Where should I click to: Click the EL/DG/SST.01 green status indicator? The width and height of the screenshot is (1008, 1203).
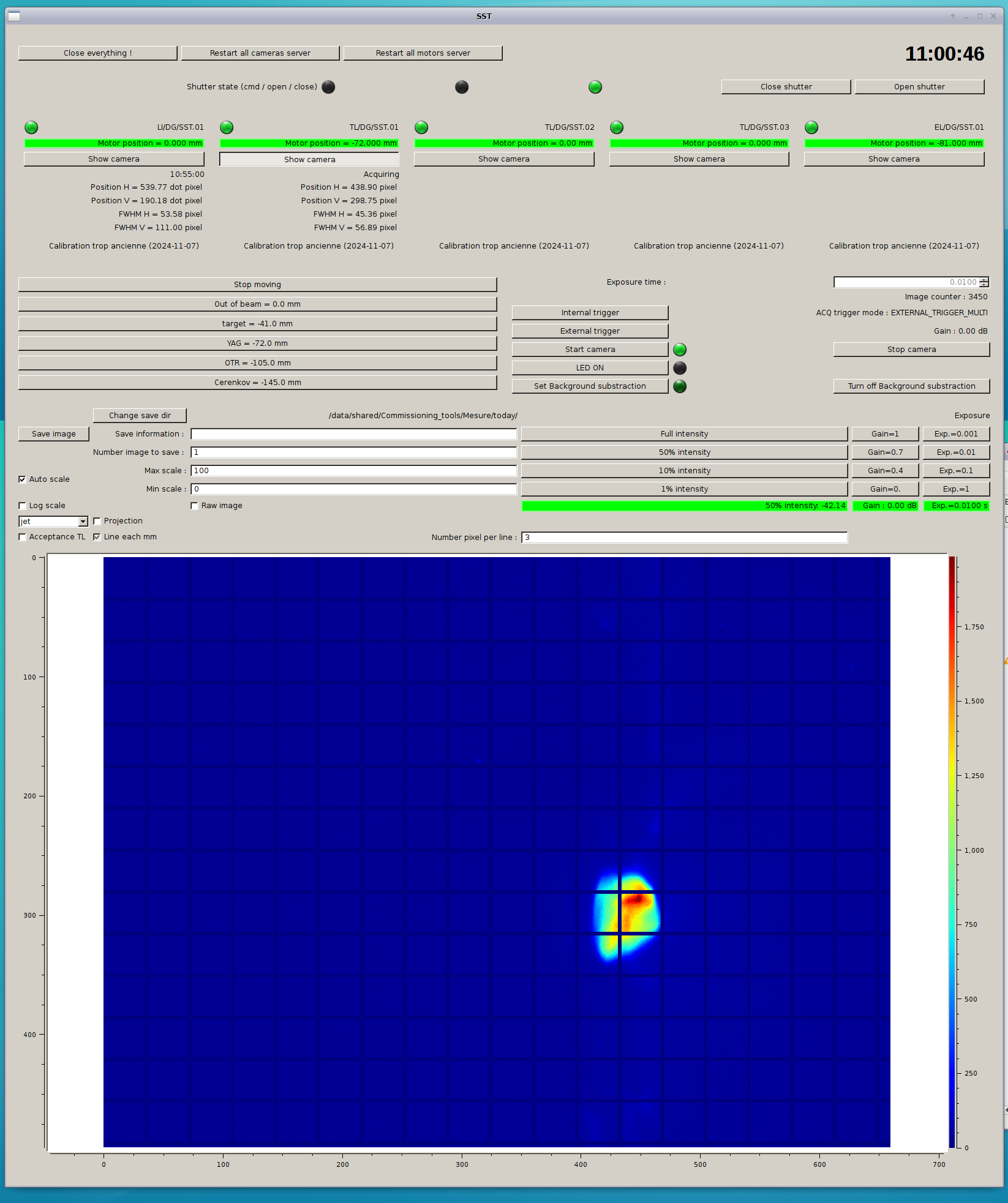(811, 127)
